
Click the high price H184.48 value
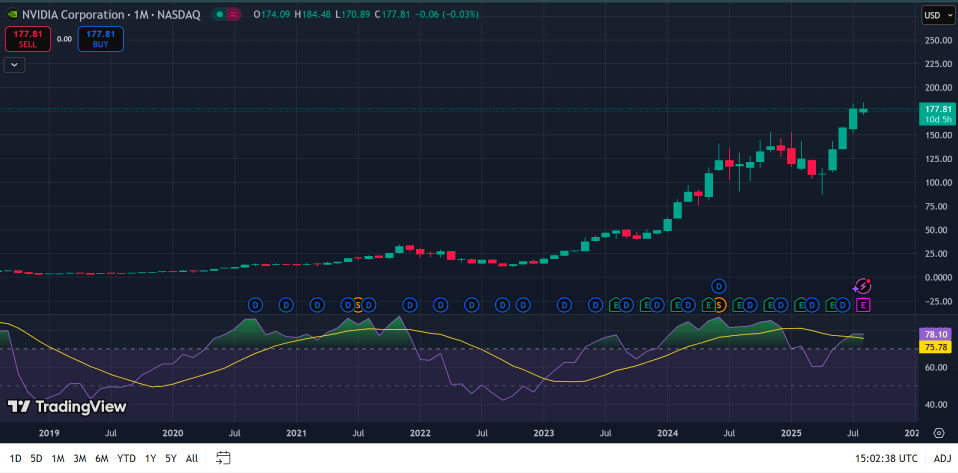point(314,15)
